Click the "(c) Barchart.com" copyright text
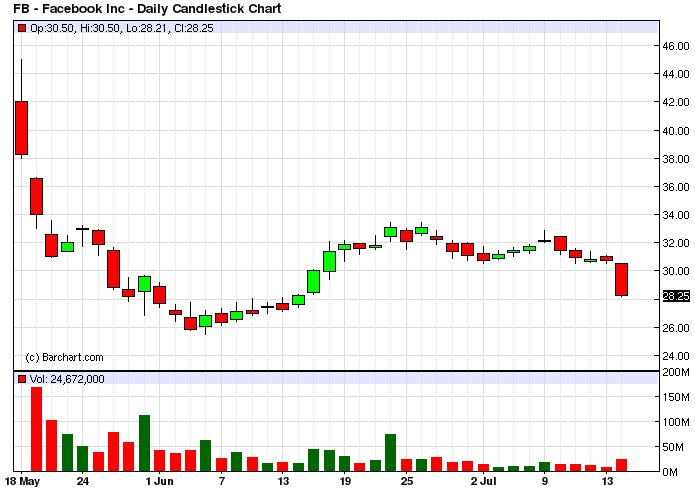Image resolution: width=695 pixels, height=490 pixels. click(64, 357)
